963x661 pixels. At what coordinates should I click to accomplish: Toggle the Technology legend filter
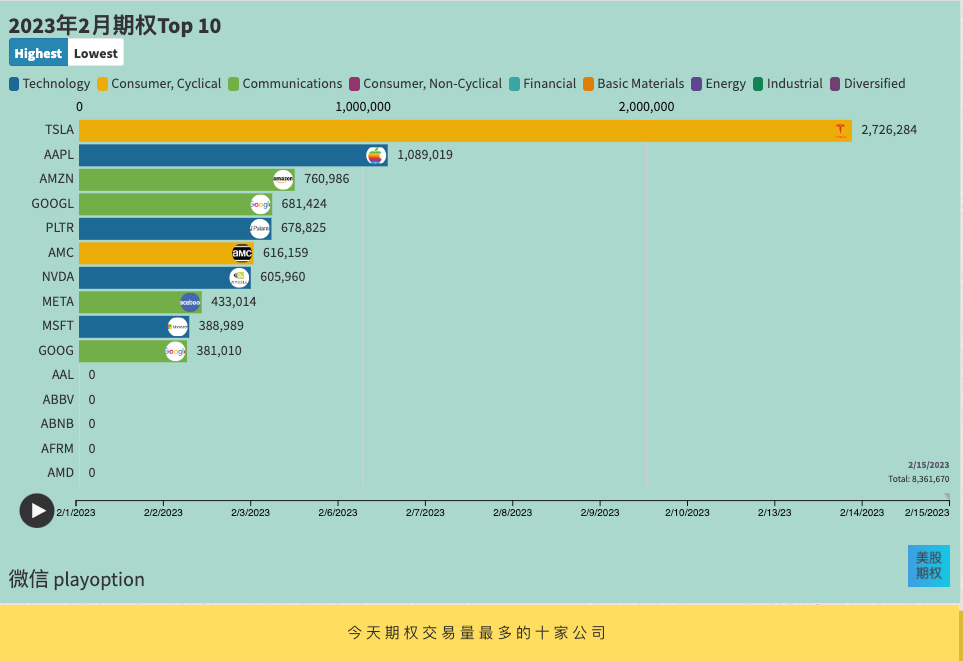point(50,84)
